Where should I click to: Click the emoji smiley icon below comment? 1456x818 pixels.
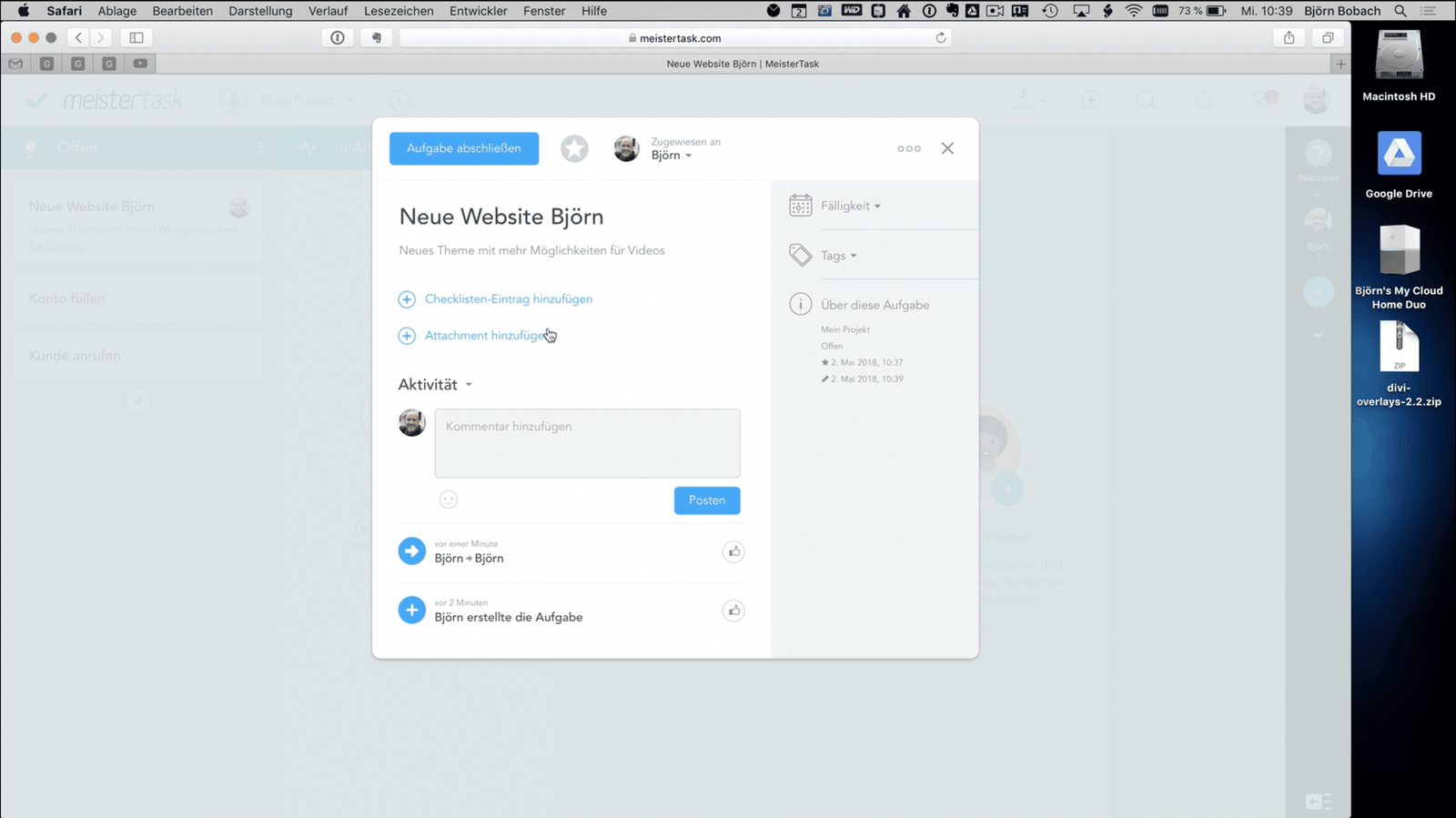tap(448, 500)
